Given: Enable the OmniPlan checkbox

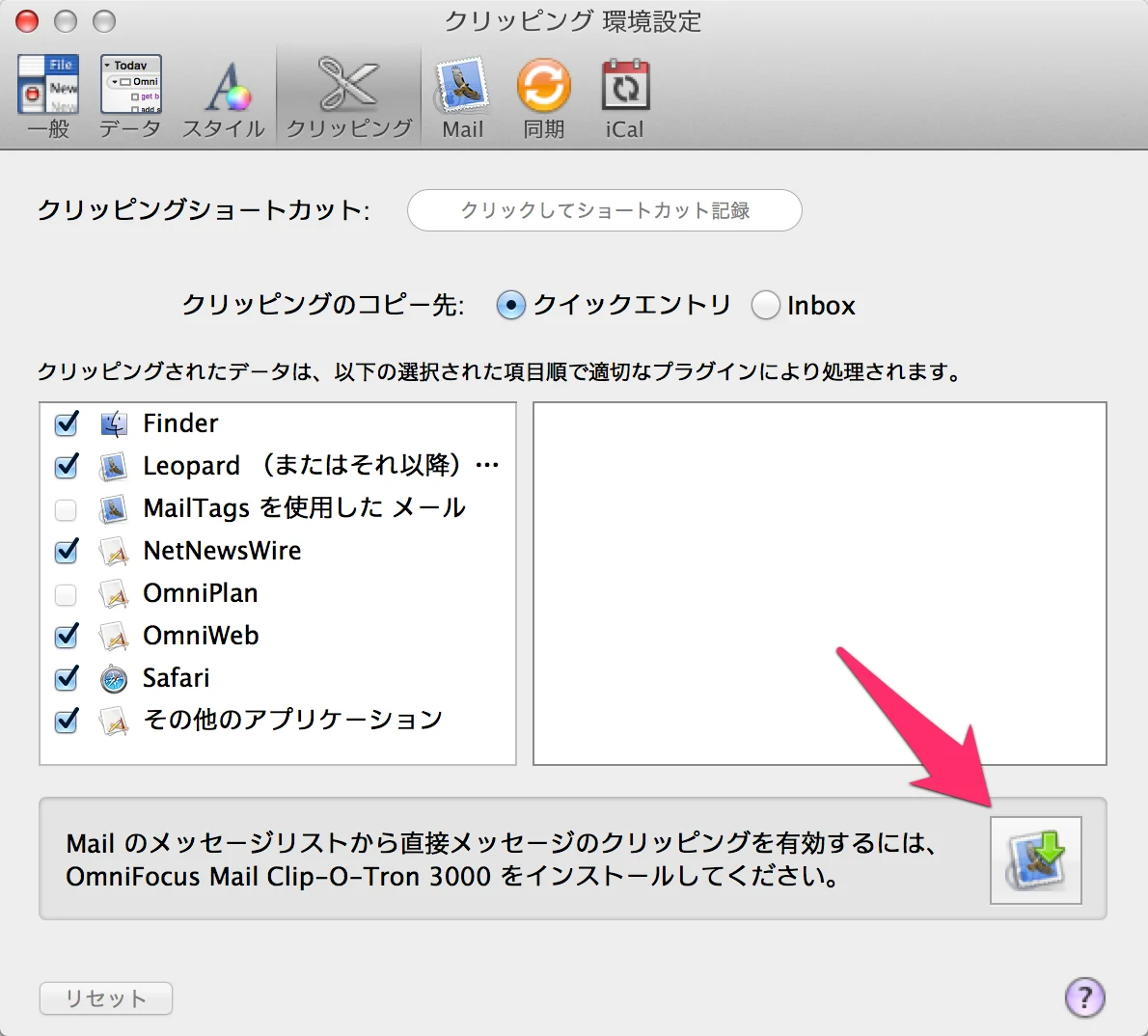Looking at the screenshot, I should [66, 594].
